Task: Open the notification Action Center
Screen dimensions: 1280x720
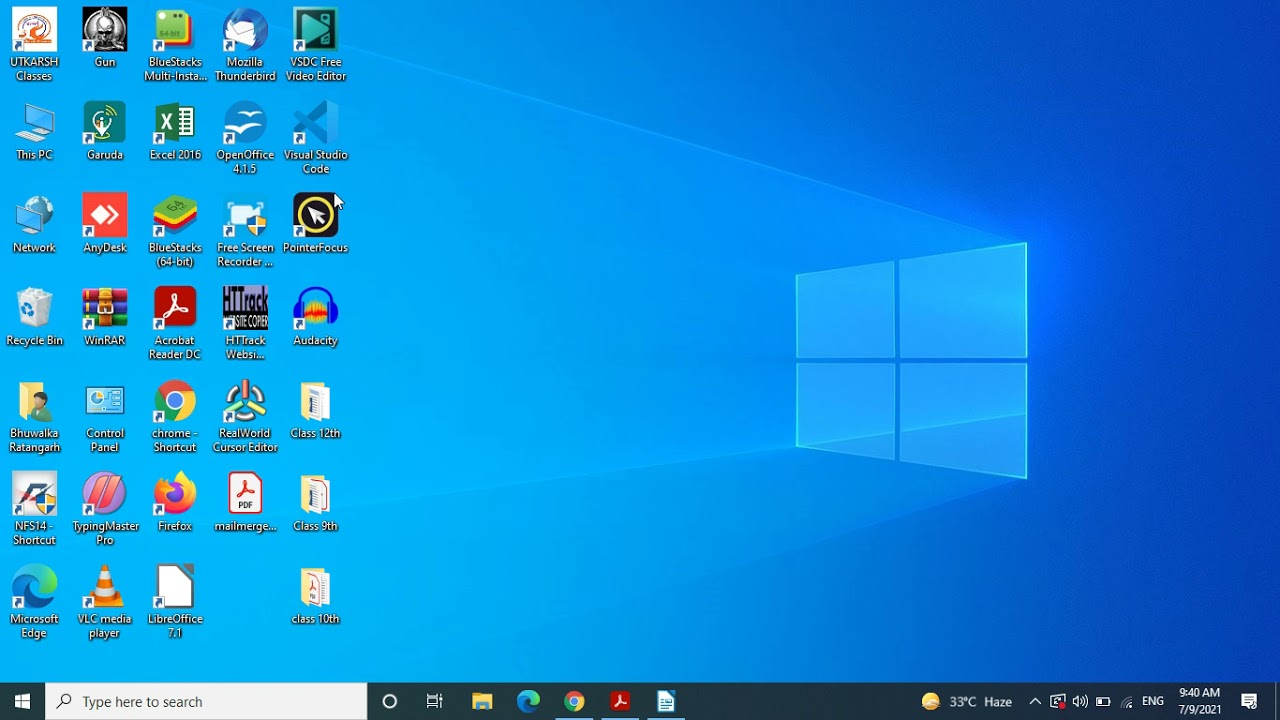Action: click(x=1249, y=701)
